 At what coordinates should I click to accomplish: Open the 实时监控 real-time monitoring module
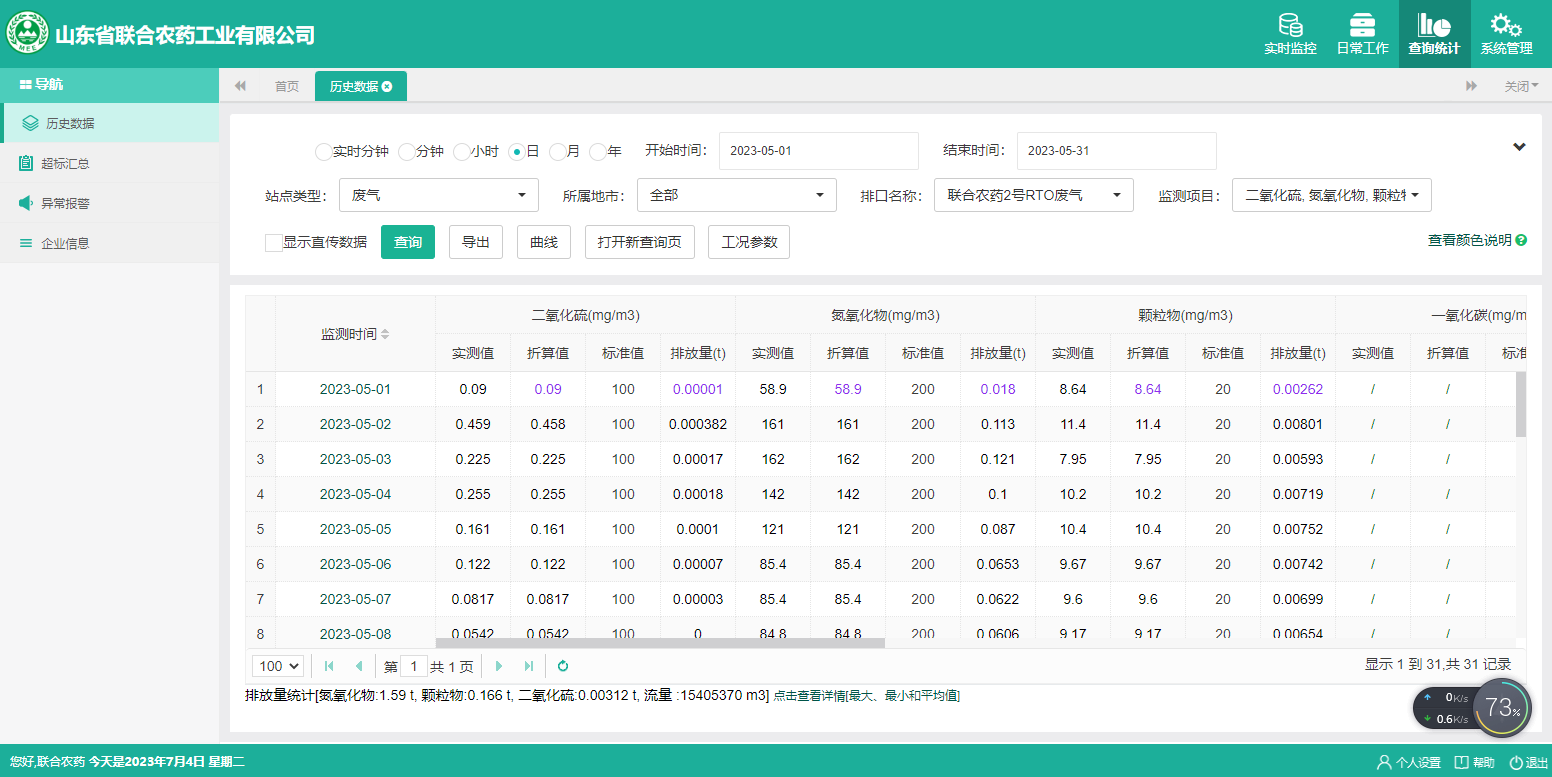coord(1290,34)
